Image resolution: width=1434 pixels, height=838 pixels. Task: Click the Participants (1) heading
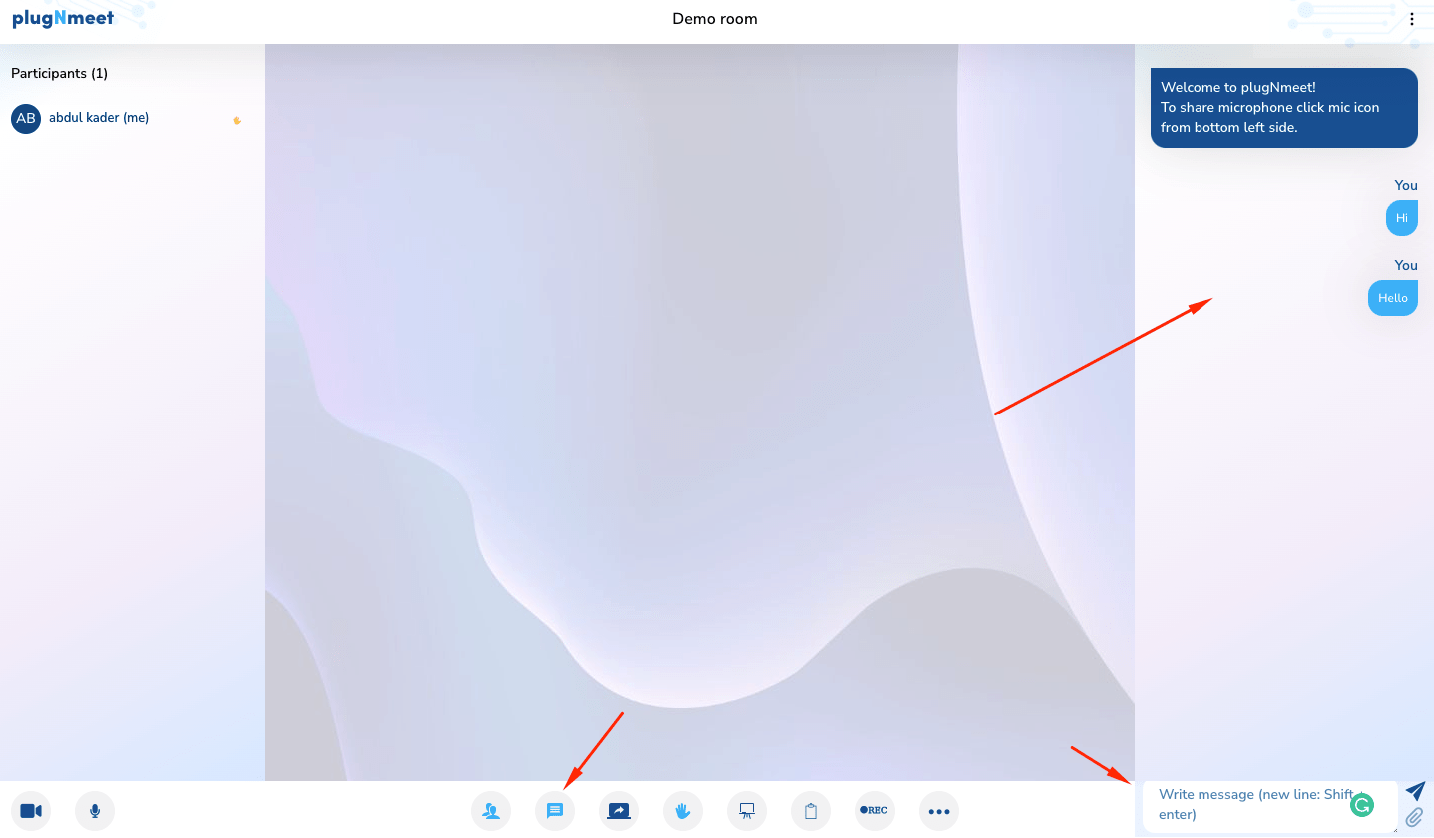point(59,73)
